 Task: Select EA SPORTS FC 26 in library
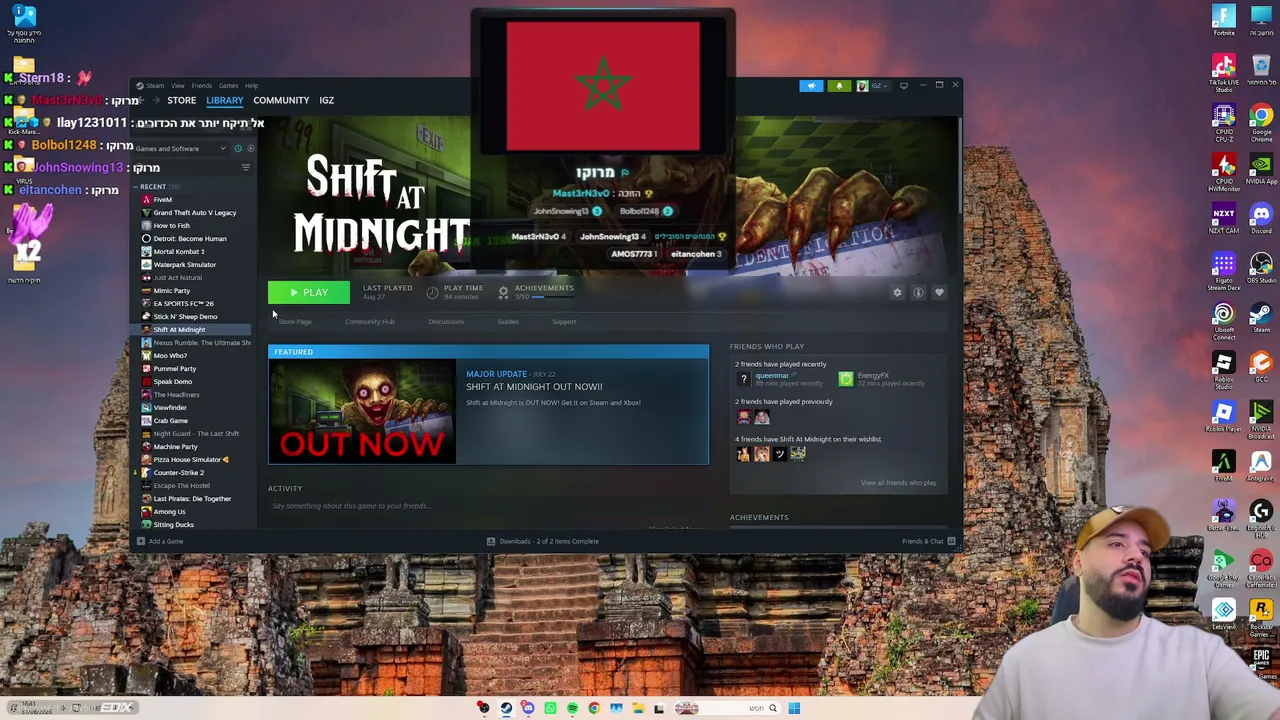(183, 304)
